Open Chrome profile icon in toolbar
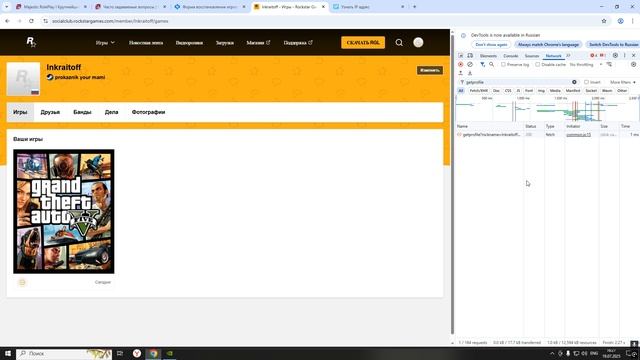The width and height of the screenshot is (640, 360). click(x=620, y=21)
